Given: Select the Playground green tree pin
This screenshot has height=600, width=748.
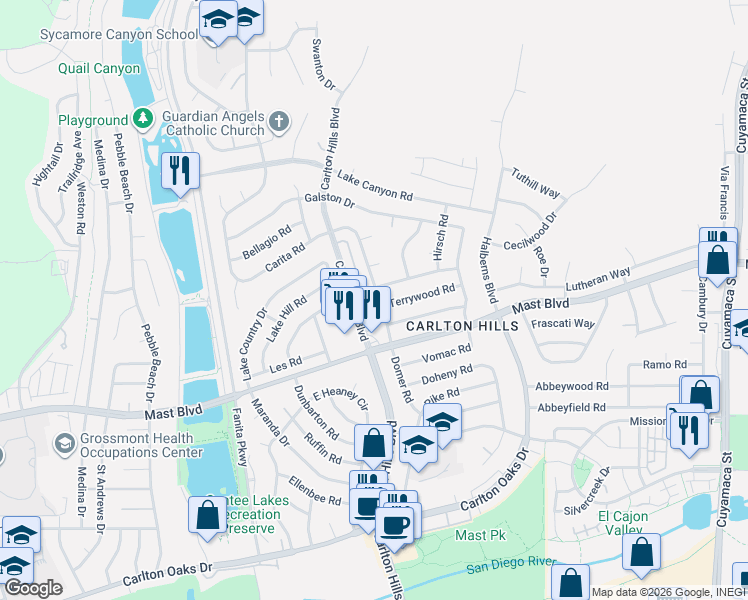Looking at the screenshot, I should (143, 119).
